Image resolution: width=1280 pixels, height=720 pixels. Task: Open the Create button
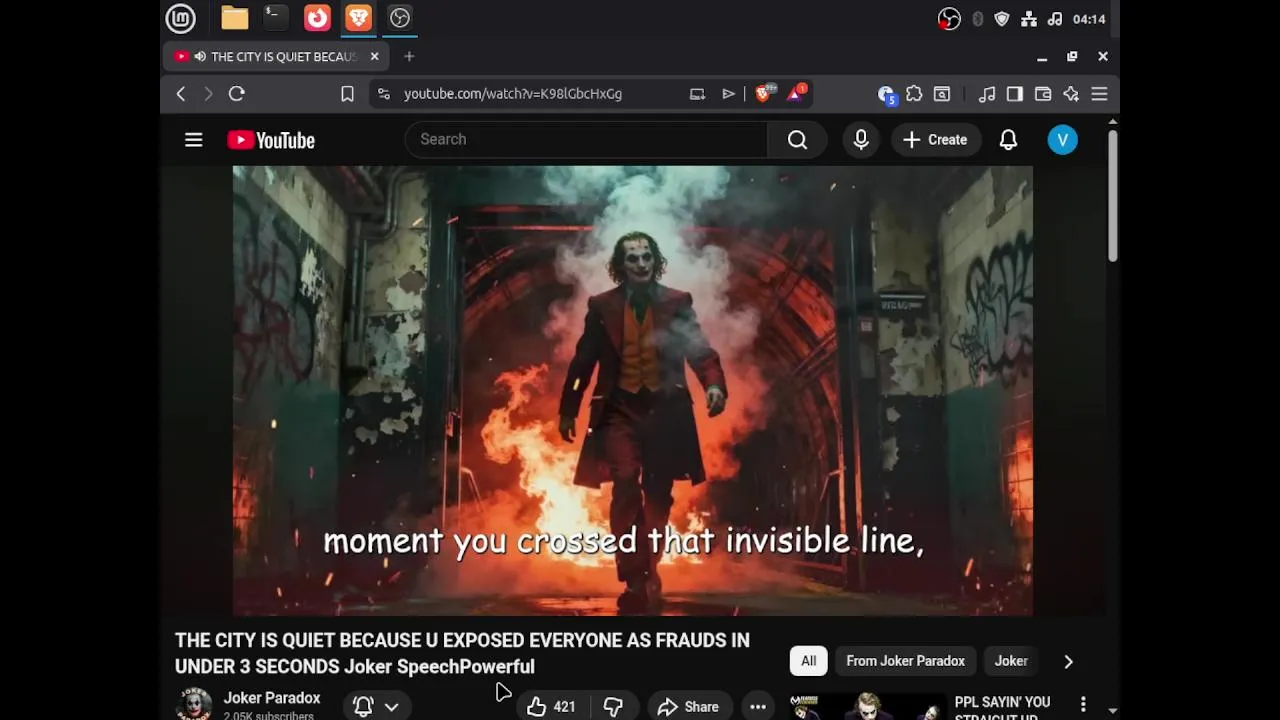(935, 140)
